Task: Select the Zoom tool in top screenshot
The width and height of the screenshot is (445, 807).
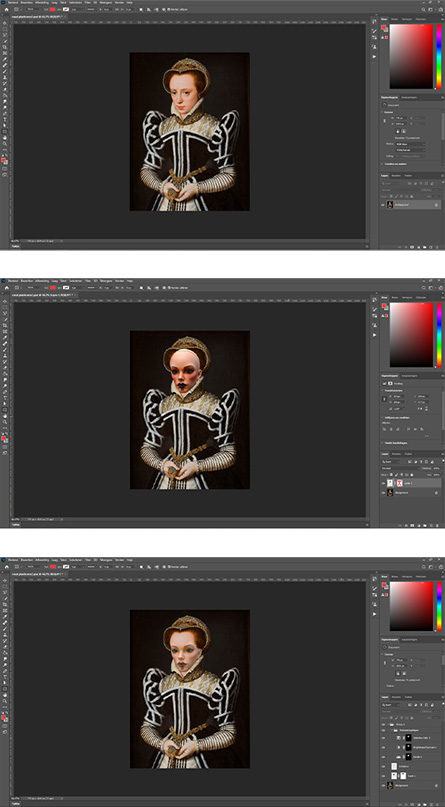Action: click(x=5, y=143)
